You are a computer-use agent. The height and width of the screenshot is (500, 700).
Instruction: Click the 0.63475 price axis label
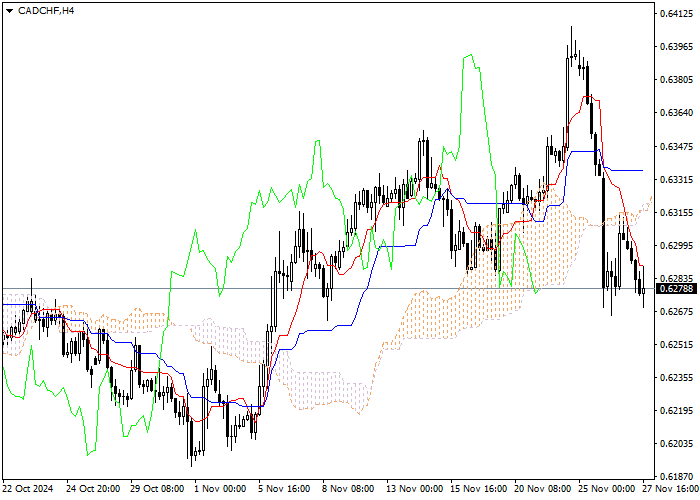[x=676, y=146]
